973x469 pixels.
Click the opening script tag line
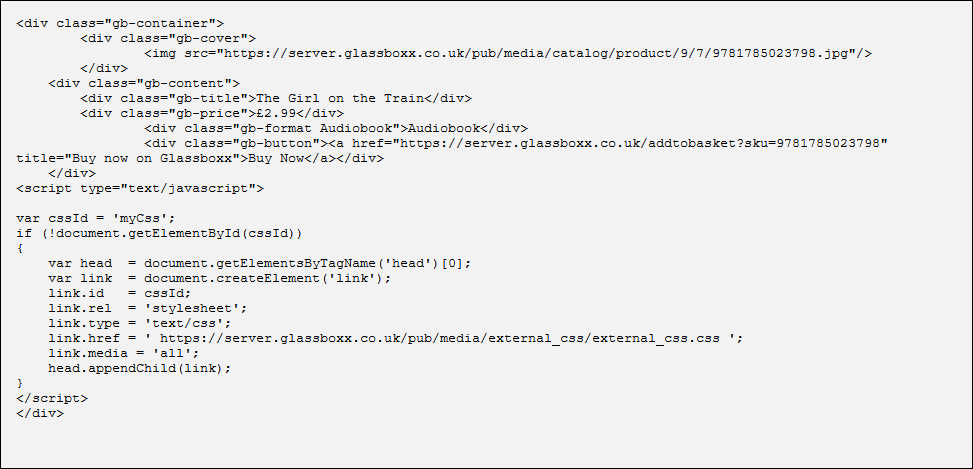[140, 187]
